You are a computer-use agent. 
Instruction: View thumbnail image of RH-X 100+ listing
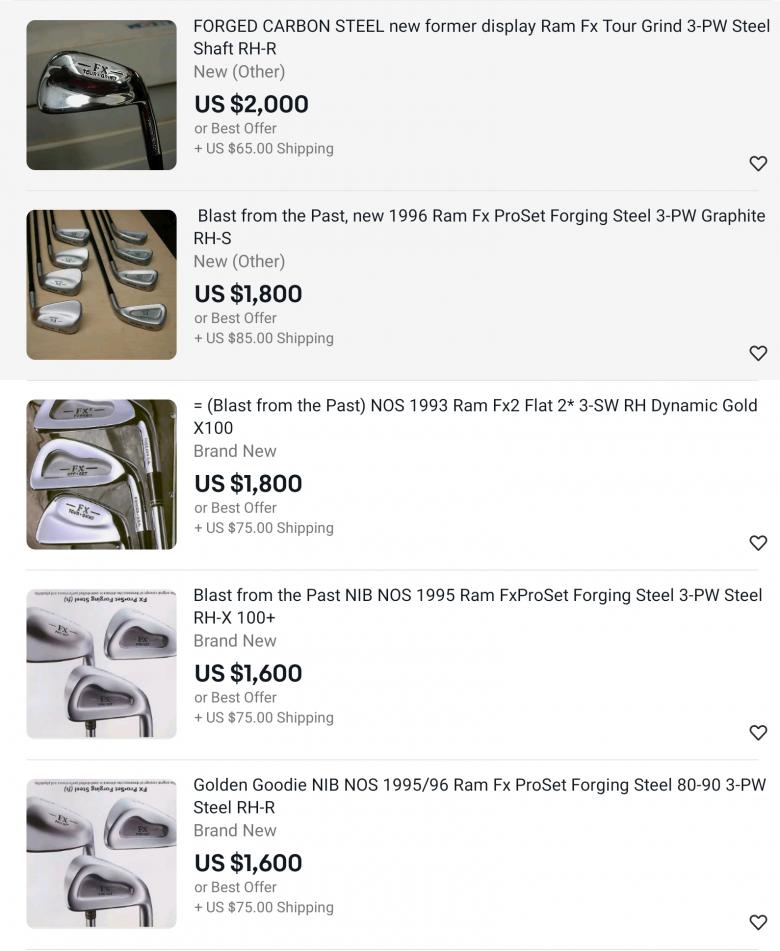101,664
